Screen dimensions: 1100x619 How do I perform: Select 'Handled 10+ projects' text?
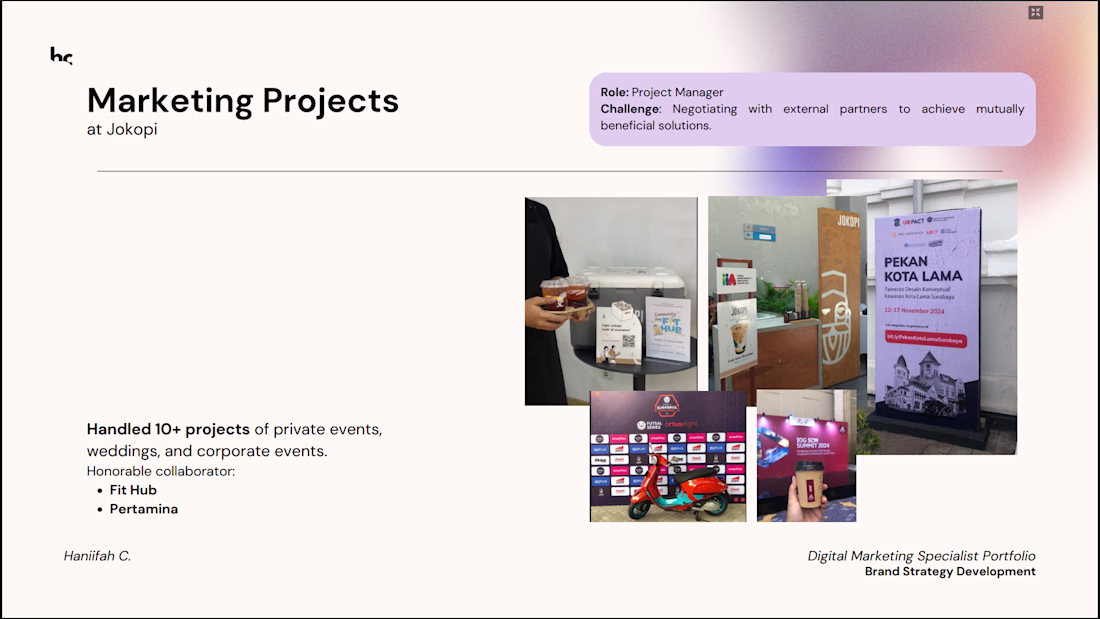tap(168, 429)
